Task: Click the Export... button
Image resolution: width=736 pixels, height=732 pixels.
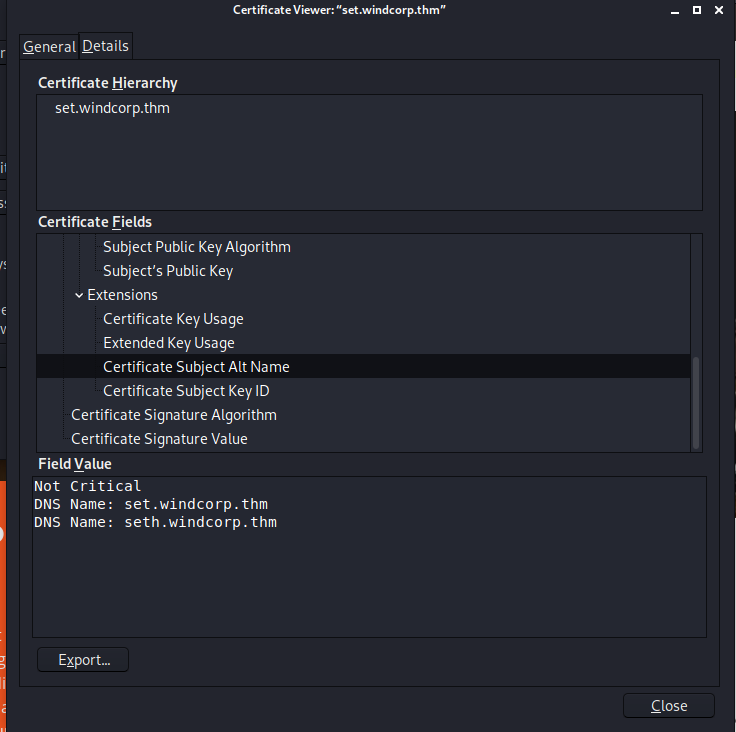Action: (x=83, y=660)
